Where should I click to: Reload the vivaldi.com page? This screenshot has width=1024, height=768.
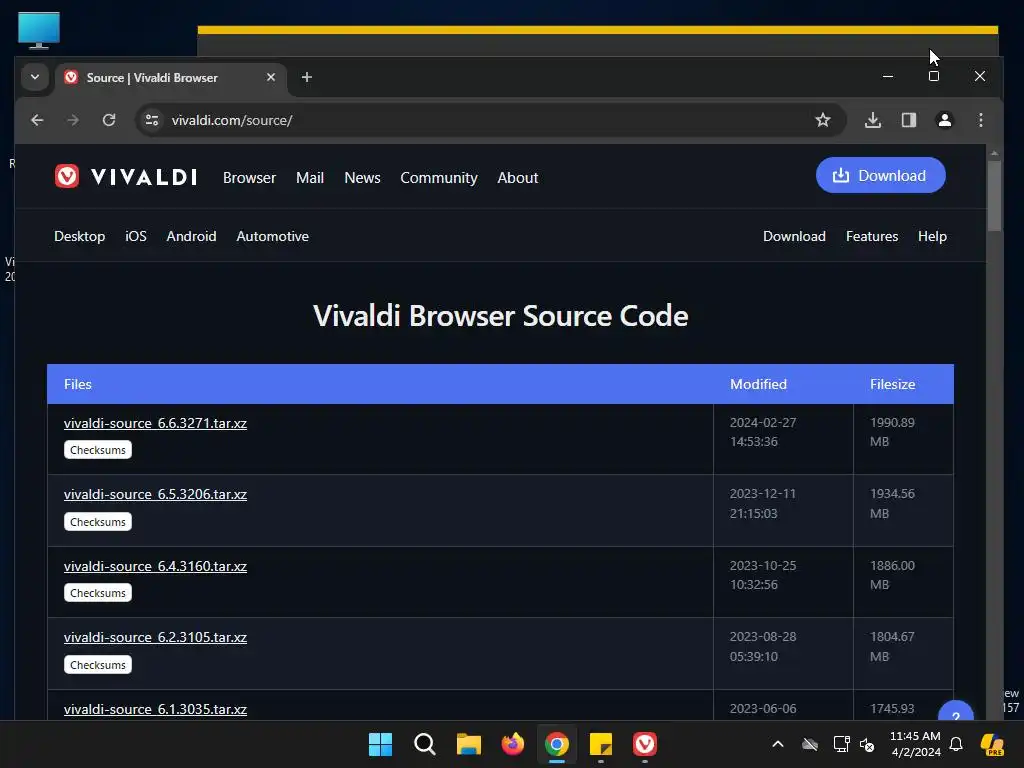[109, 120]
